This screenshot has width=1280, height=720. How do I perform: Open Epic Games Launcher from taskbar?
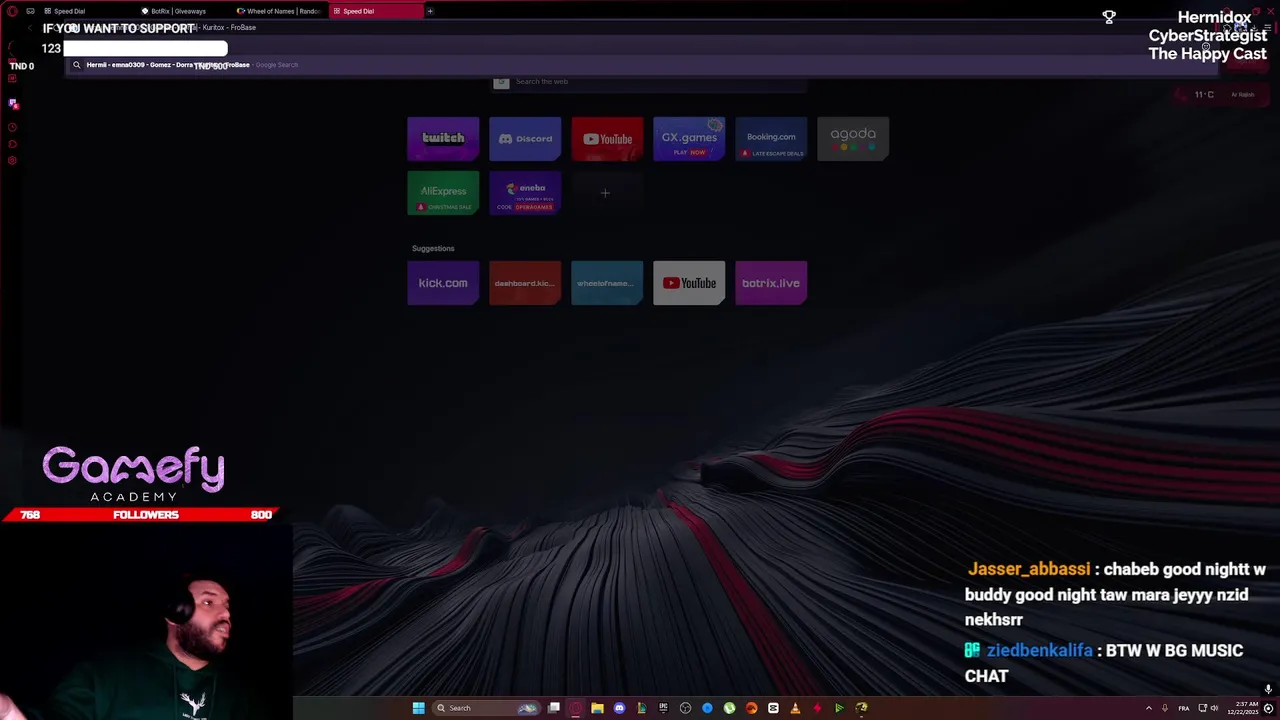point(664,708)
